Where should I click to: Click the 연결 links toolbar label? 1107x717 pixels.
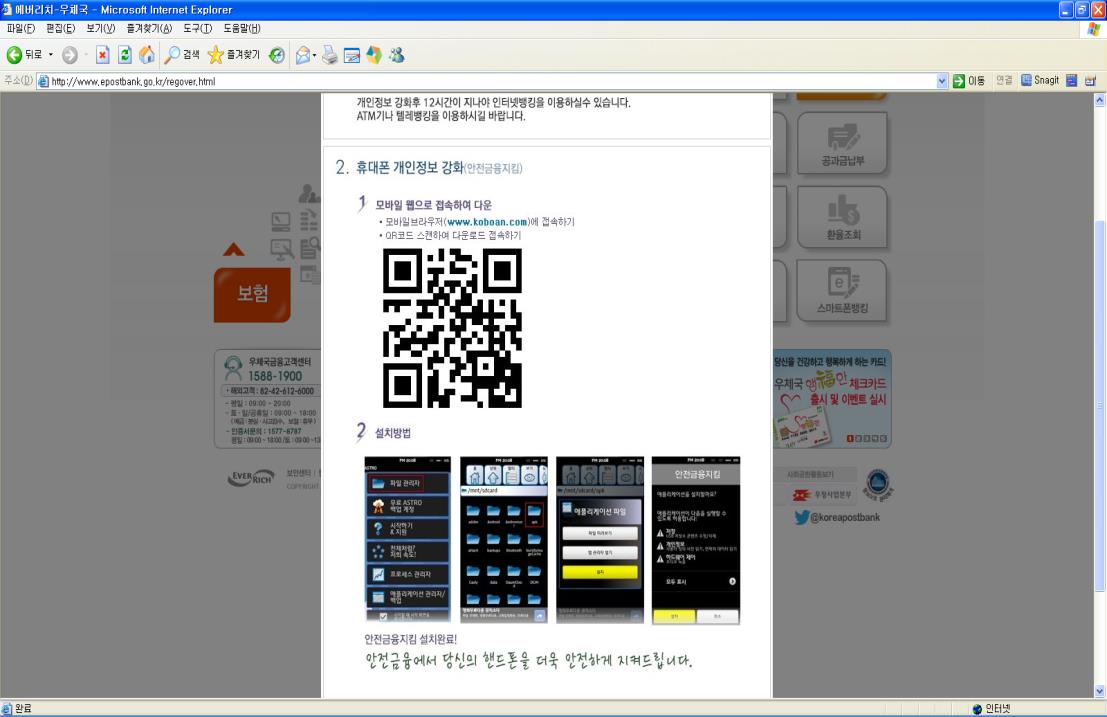(1004, 80)
